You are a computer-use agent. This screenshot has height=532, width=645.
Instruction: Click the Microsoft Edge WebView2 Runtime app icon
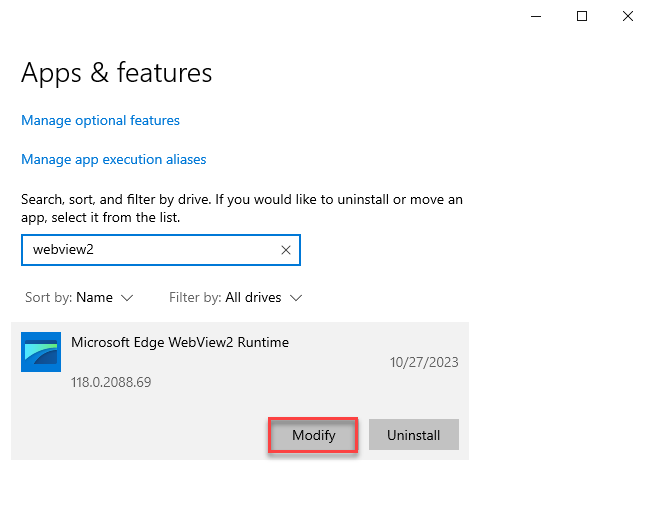coord(41,352)
